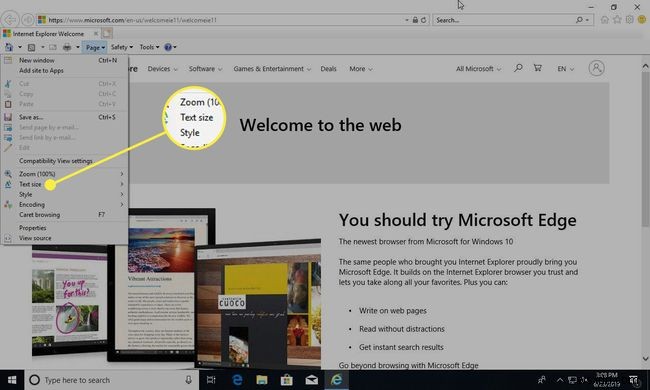Open File Explorer from the taskbar

(262, 380)
